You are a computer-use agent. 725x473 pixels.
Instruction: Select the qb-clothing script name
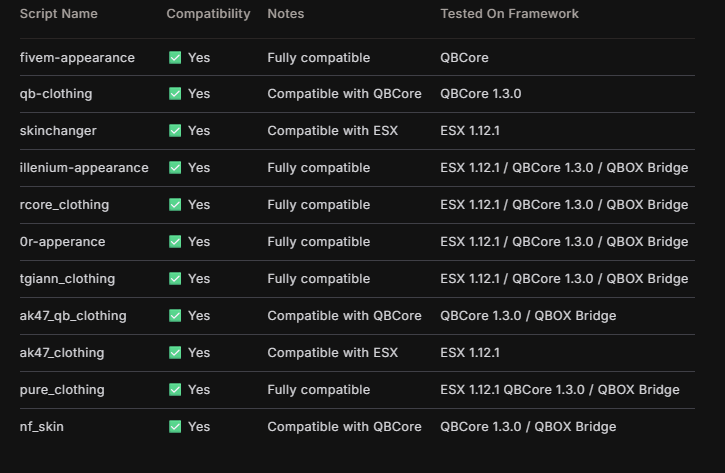click(x=56, y=94)
